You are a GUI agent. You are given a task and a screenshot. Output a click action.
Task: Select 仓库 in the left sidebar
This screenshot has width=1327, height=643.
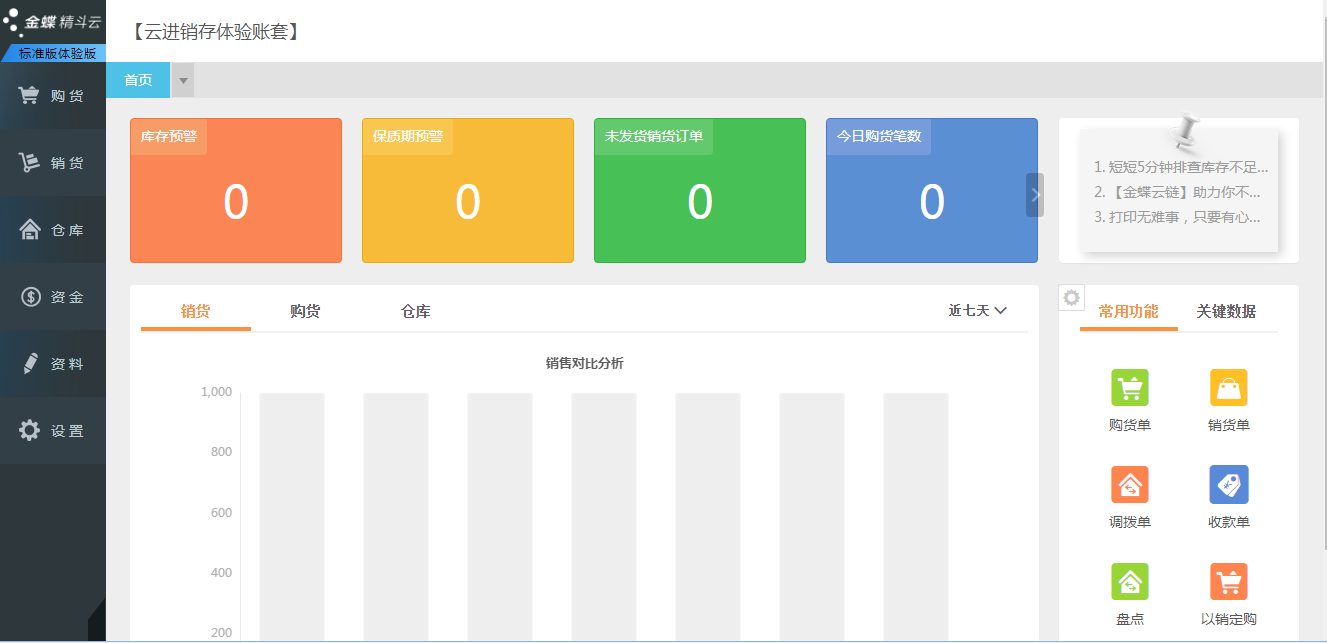click(x=53, y=230)
